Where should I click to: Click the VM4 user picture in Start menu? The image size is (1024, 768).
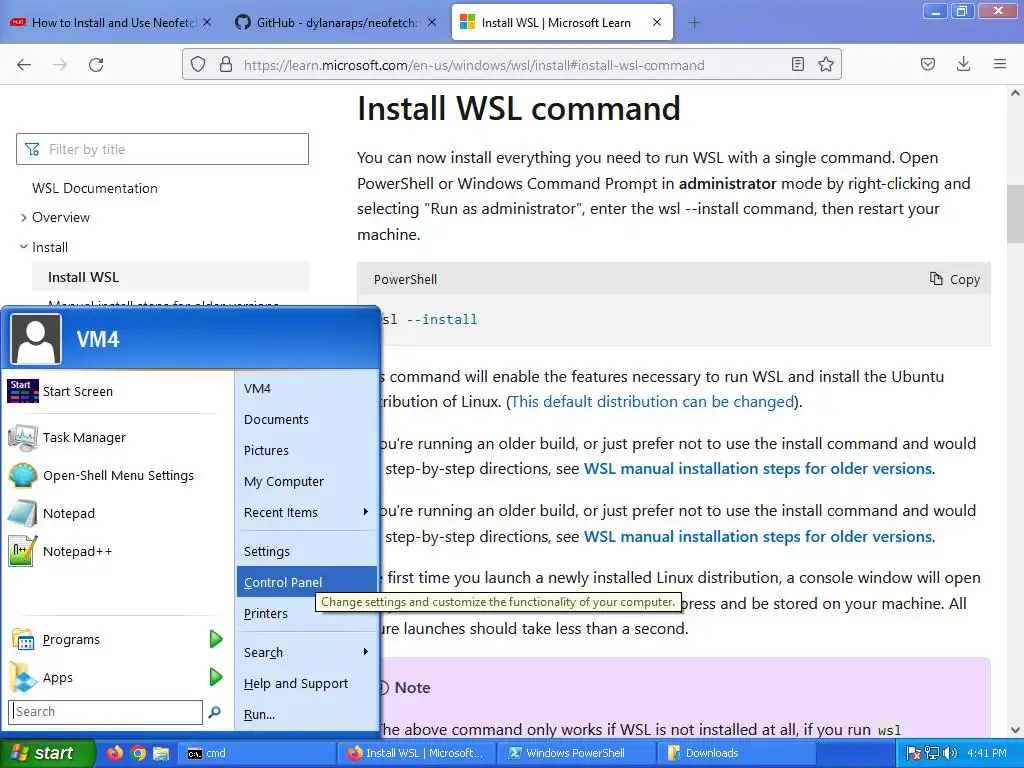pyautogui.click(x=36, y=338)
